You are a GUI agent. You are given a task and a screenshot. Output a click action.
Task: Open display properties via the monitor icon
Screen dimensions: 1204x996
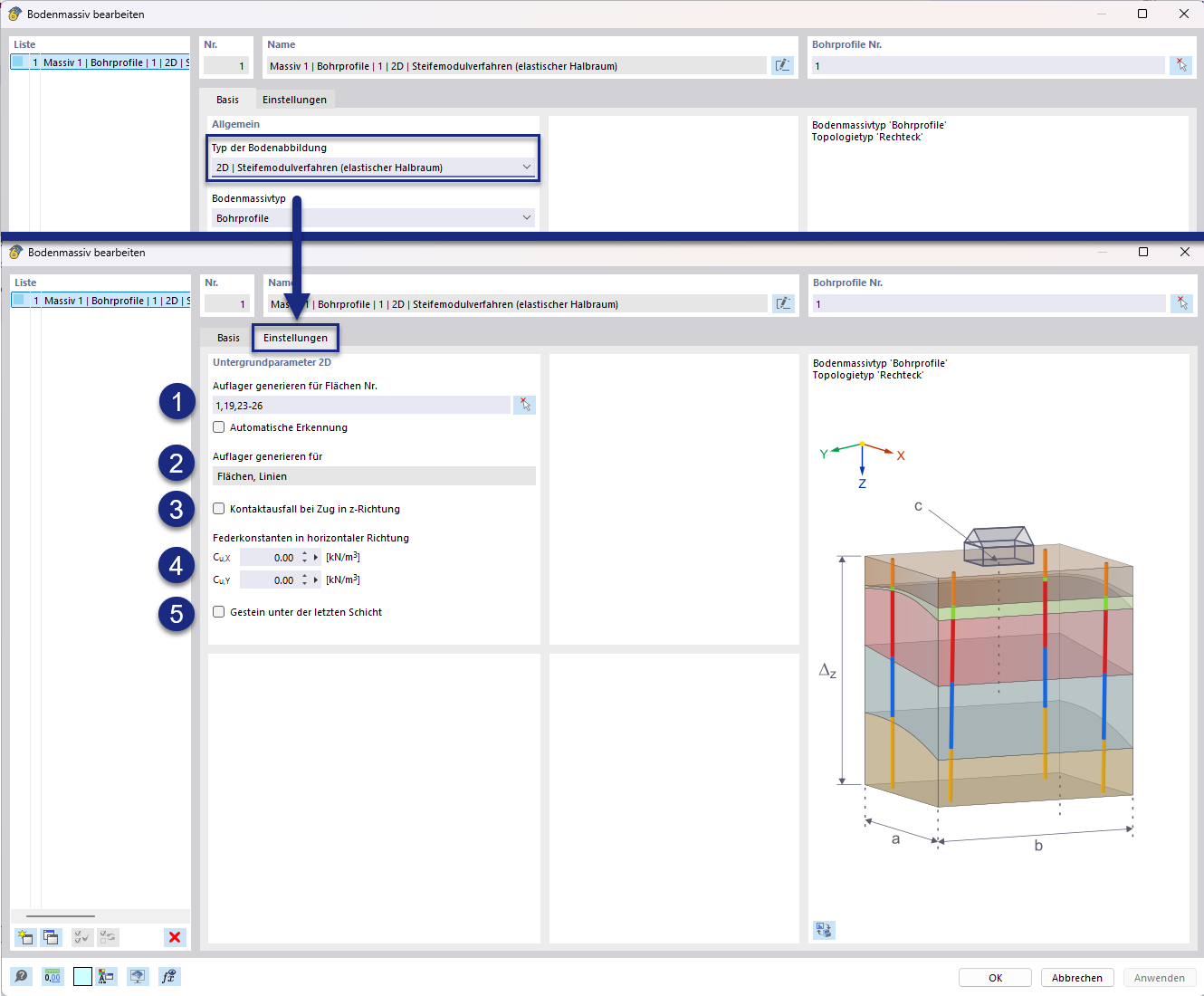tap(138, 976)
